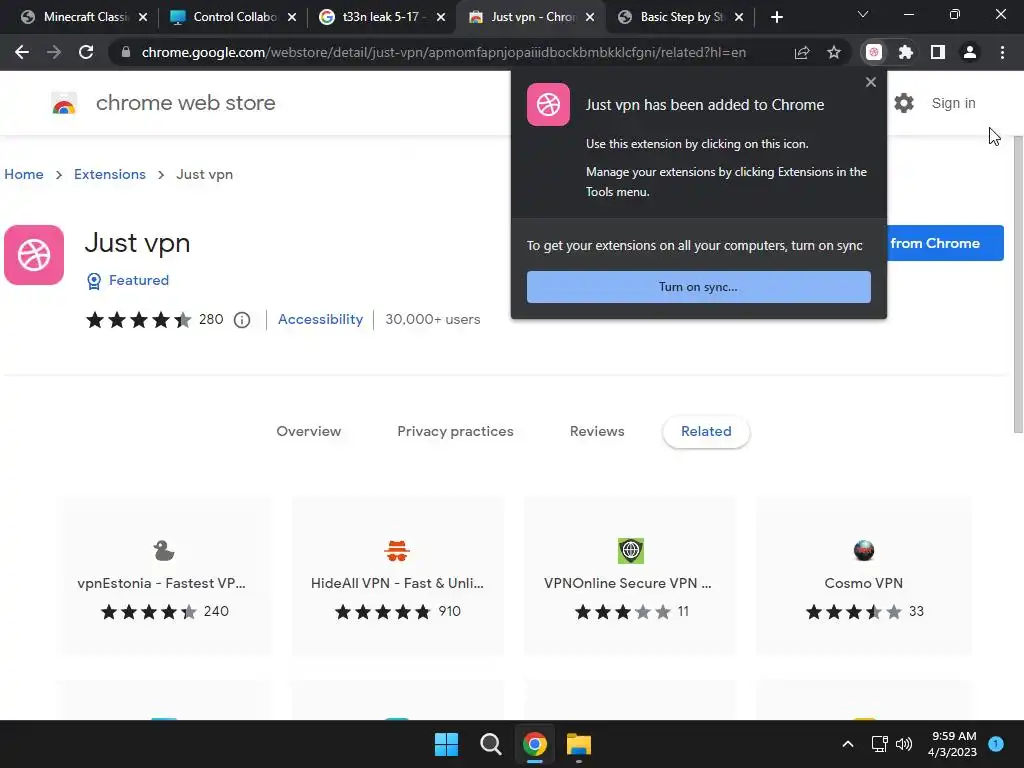1024x768 pixels.
Task: Click the site lock icon in address bar
Action: pyautogui.click(x=126, y=52)
